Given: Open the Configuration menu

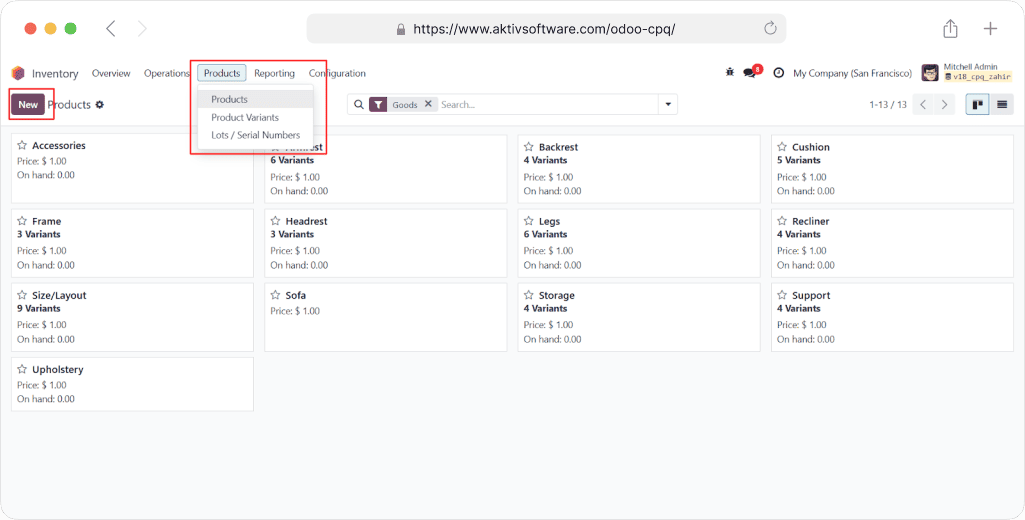Looking at the screenshot, I should [337, 73].
